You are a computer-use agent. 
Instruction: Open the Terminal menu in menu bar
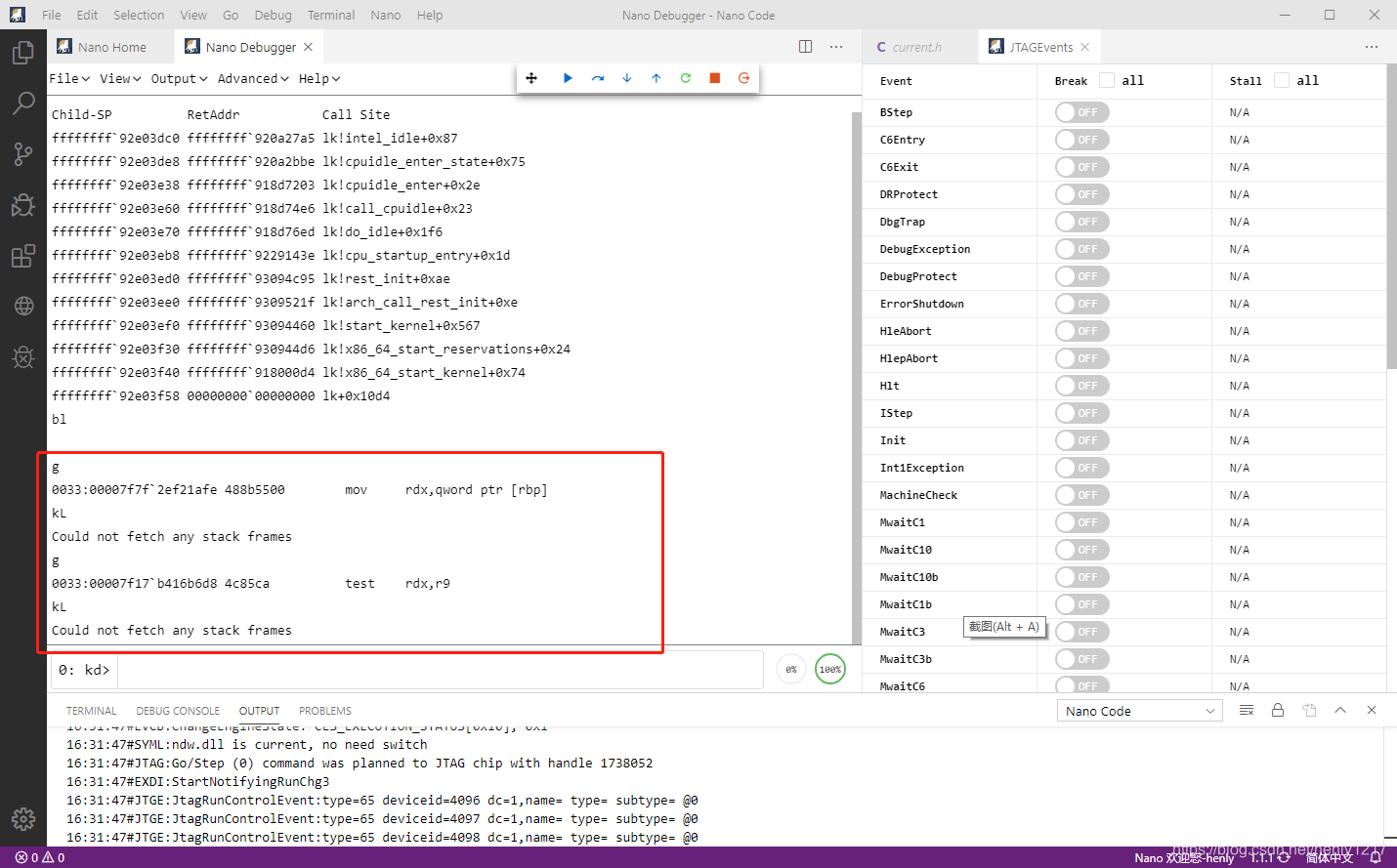pyautogui.click(x=331, y=15)
